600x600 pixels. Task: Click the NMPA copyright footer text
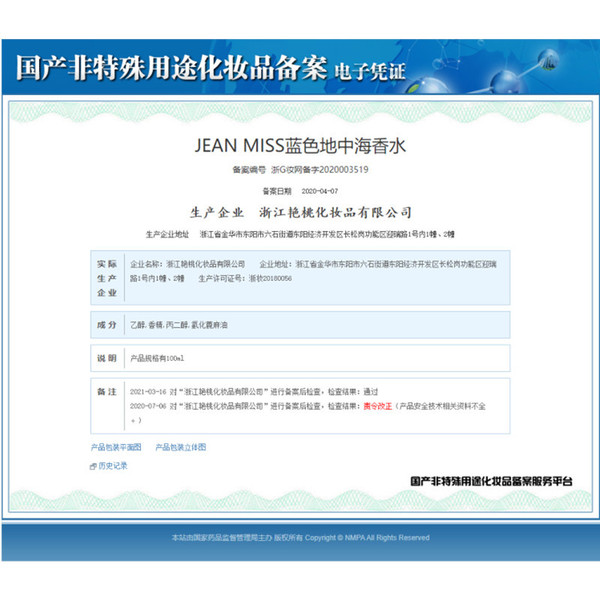(x=300, y=538)
